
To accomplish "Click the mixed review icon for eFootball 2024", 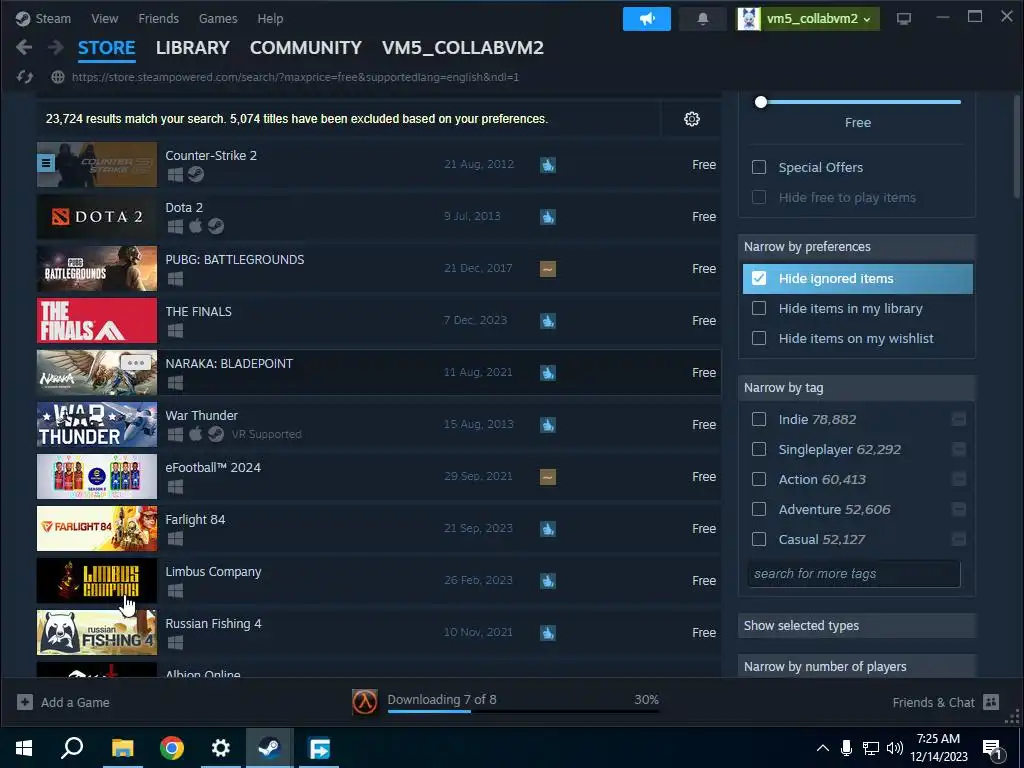I will pyautogui.click(x=548, y=477).
